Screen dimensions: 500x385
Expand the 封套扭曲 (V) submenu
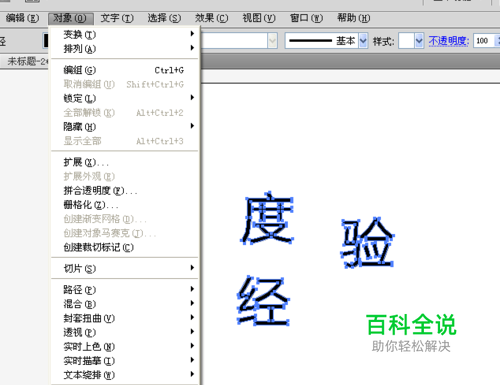[125, 318]
